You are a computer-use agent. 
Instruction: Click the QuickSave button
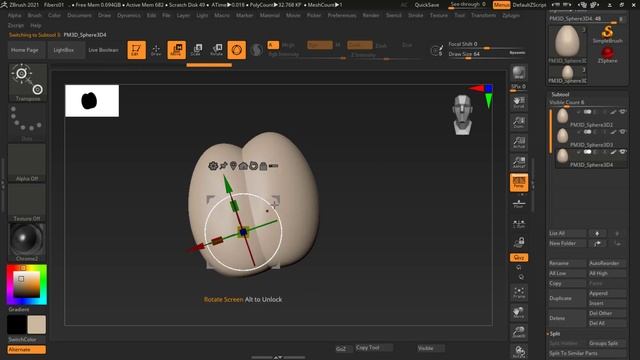(427, 5)
